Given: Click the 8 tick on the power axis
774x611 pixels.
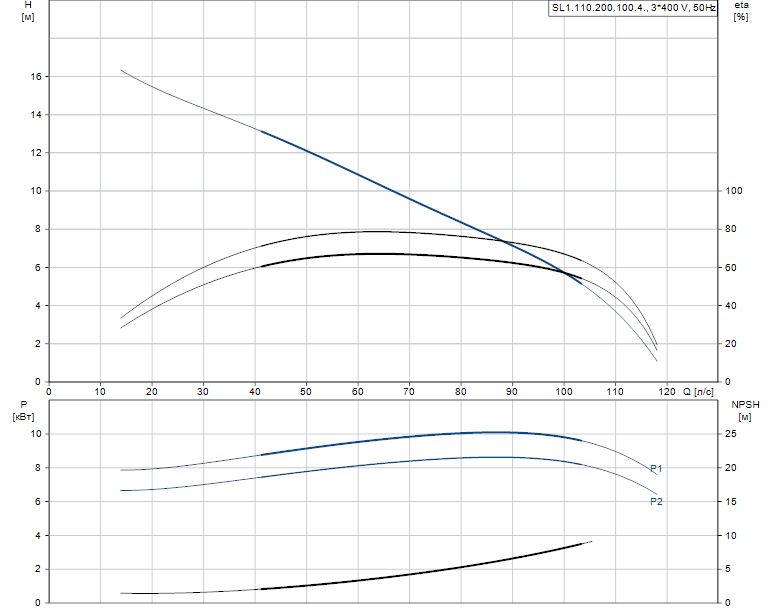Looking at the screenshot, I should click(37, 468).
